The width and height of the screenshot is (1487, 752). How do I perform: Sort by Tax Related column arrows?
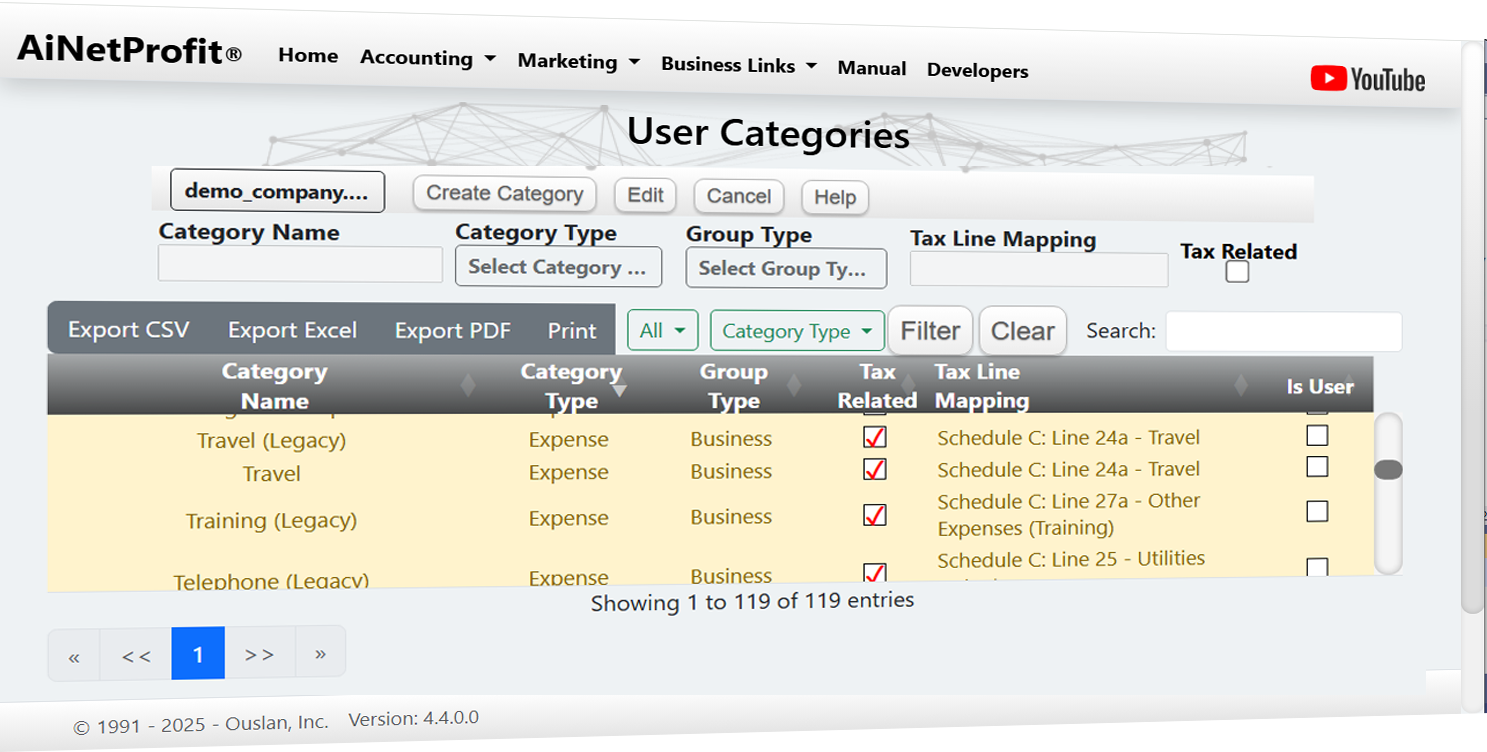tap(908, 383)
